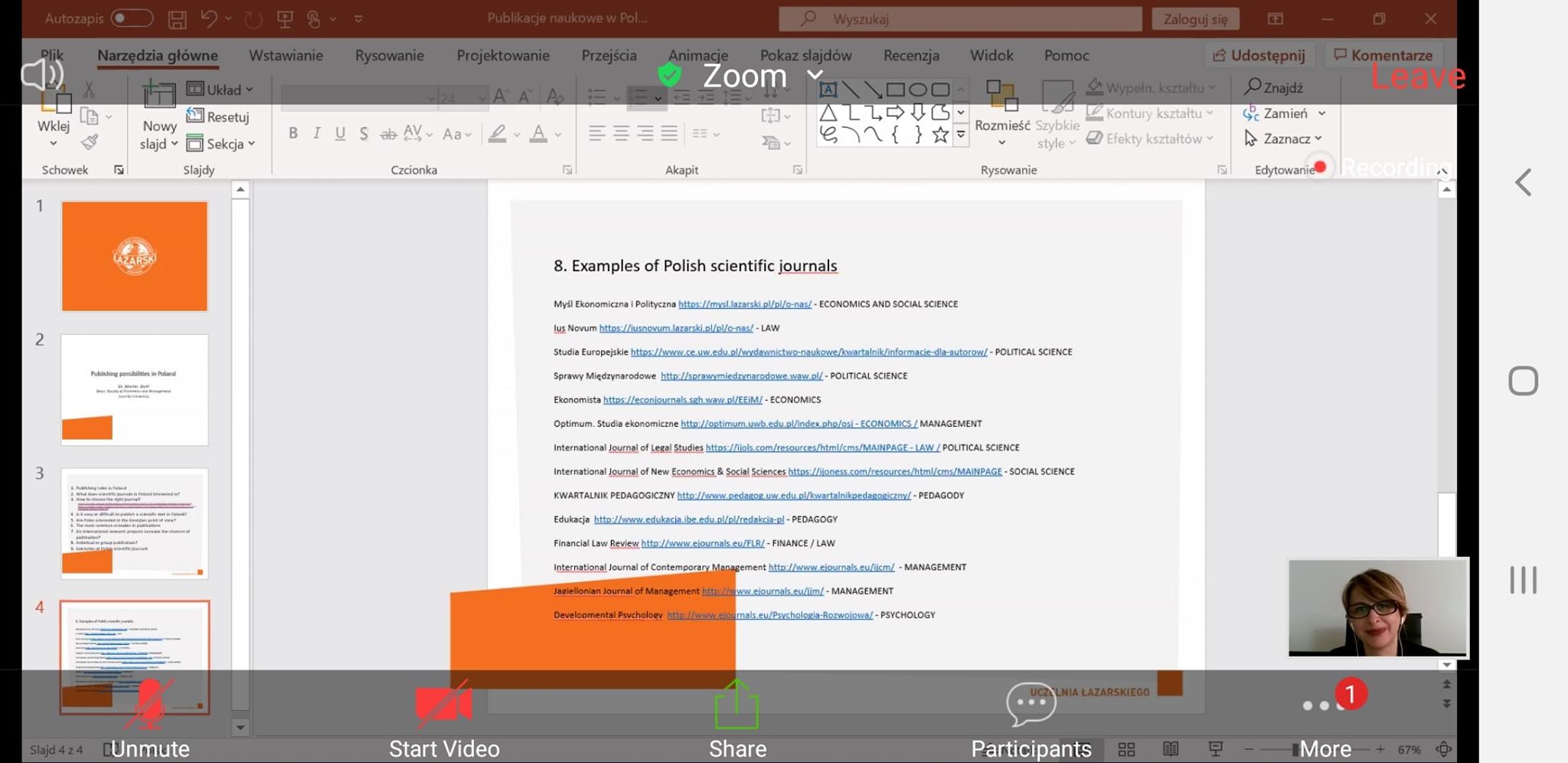Toggle Bold formatting
Image resolution: width=1568 pixels, height=763 pixels.
coord(293,134)
